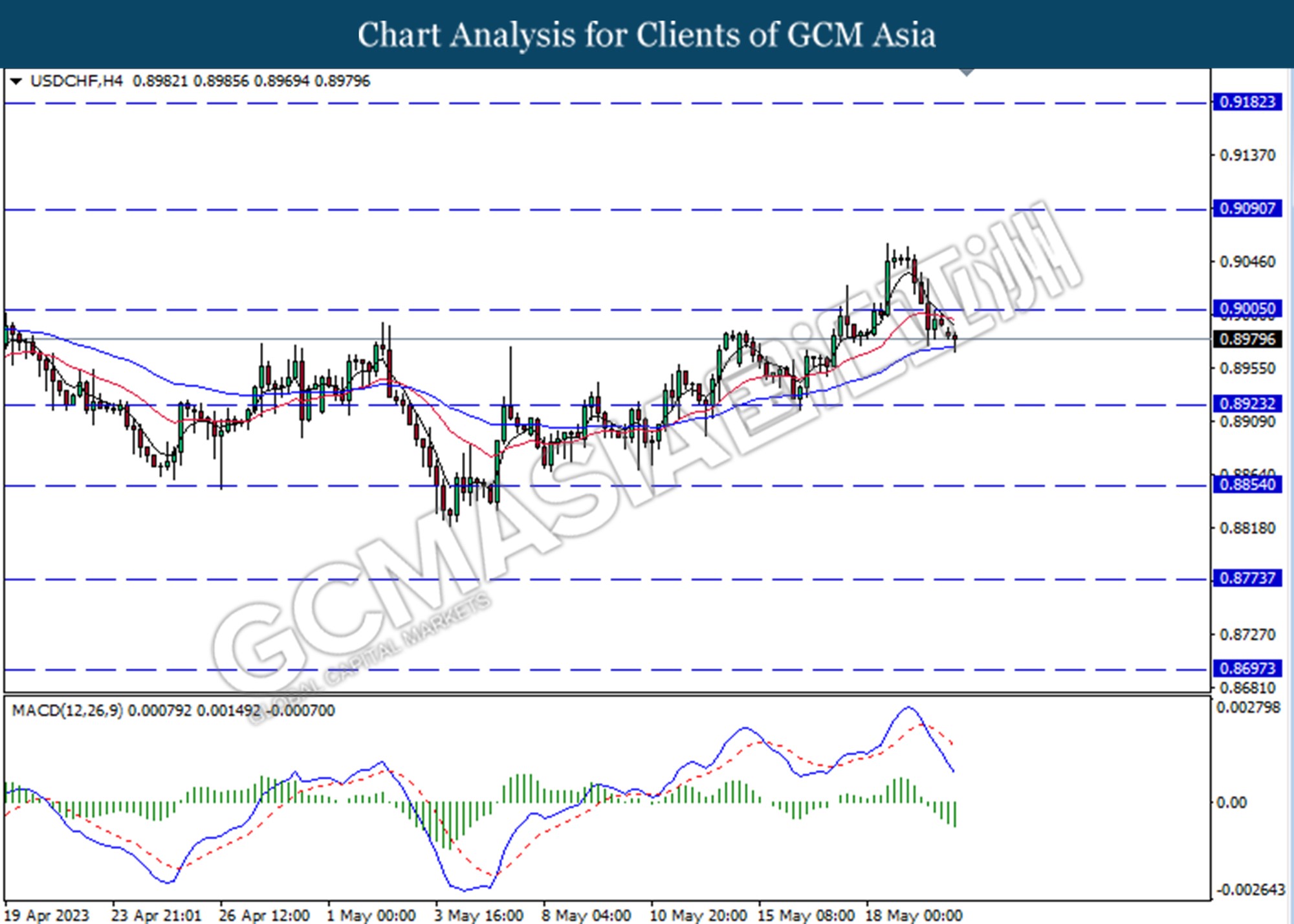This screenshot has height=924, width=1294.
Task: Click the 10 May 20:00 time label
Action: pos(698,916)
